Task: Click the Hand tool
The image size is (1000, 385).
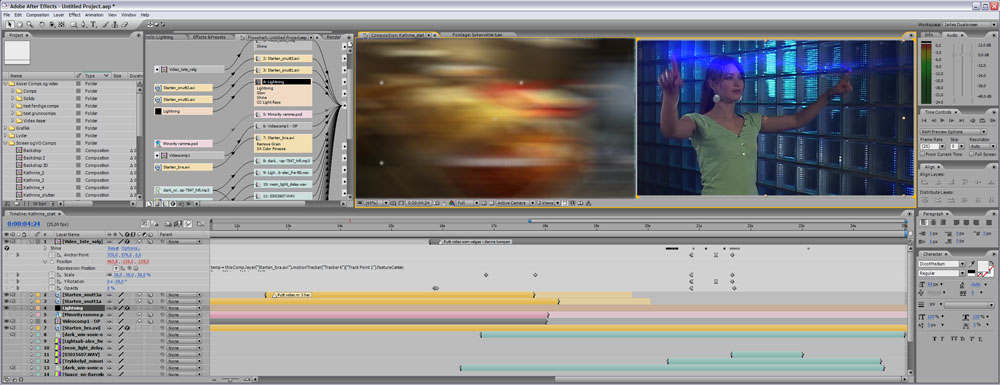Action: (20, 24)
